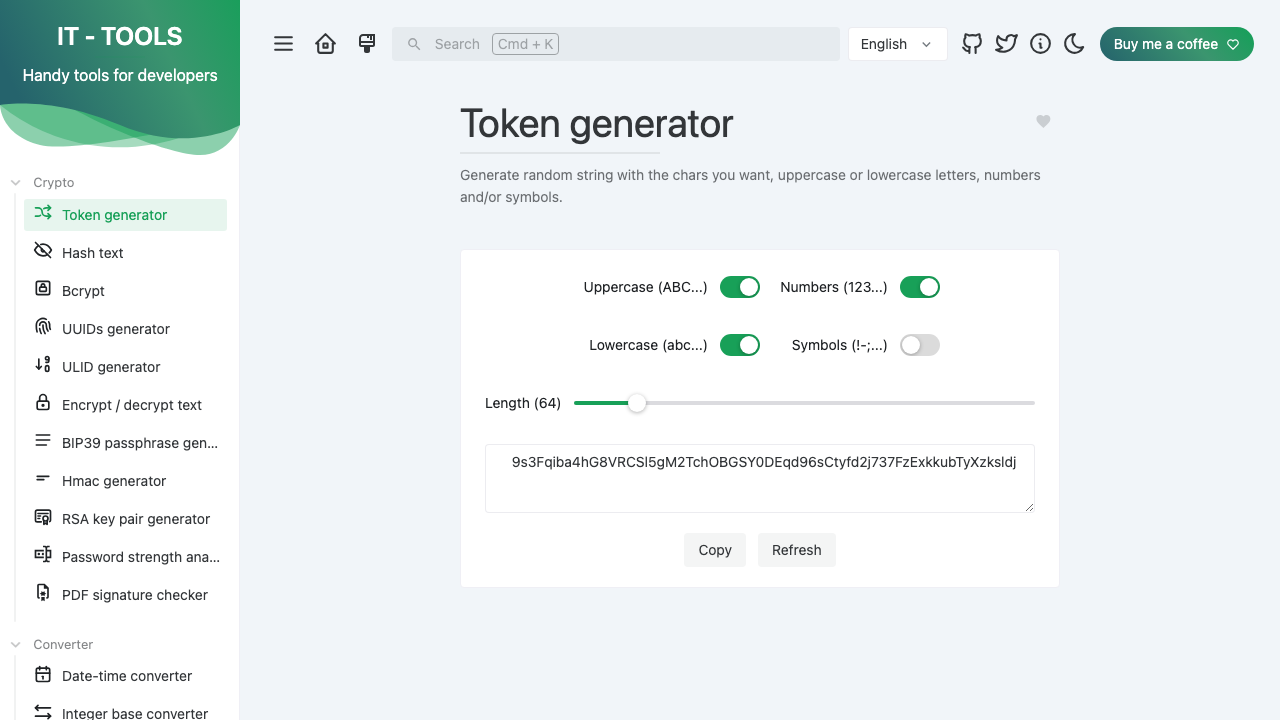Click the Integer base converter arrows icon
This screenshot has height=720, width=1280.
pyautogui.click(x=43, y=712)
